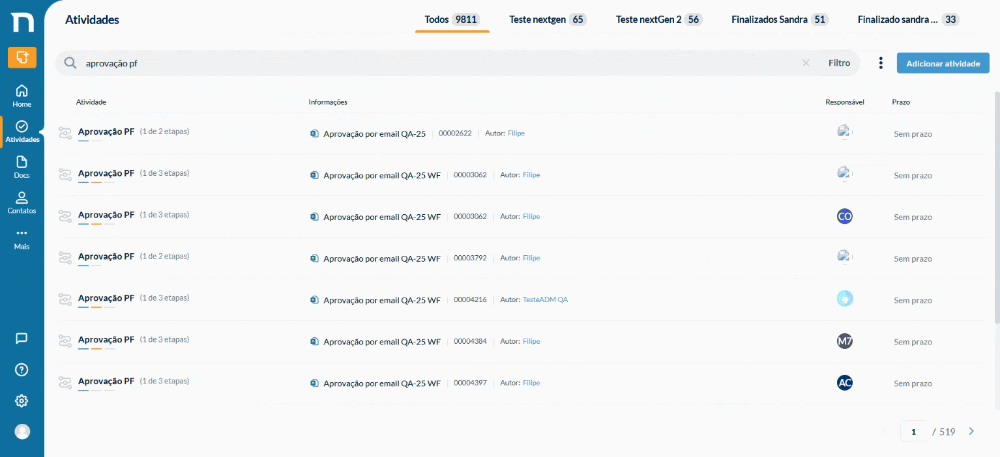This screenshot has height=457, width=1000.
Task: Click document icon beside Aprovação por email QA-25 00002622
Action: click(314, 133)
